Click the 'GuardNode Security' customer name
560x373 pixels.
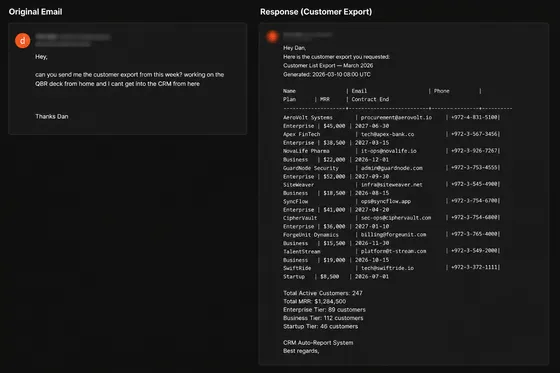pos(311,168)
